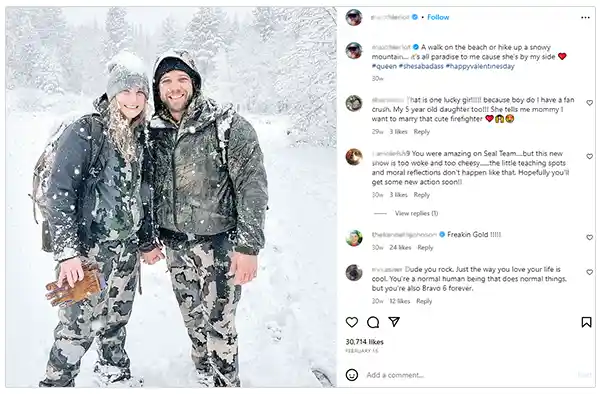Like the 'Freakin Gold' comment heart

point(589,238)
